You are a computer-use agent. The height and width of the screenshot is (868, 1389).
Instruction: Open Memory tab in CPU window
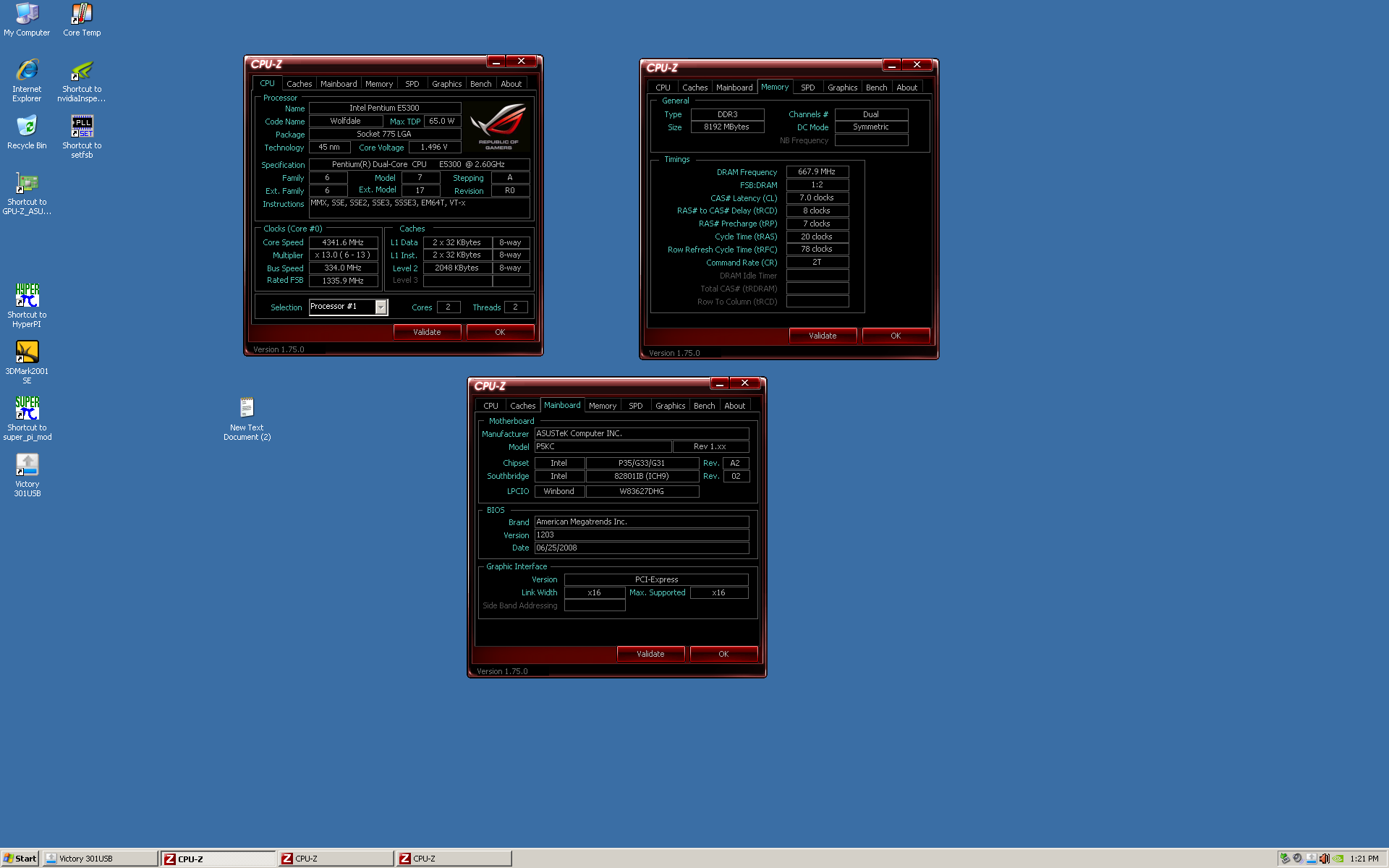pyautogui.click(x=379, y=84)
